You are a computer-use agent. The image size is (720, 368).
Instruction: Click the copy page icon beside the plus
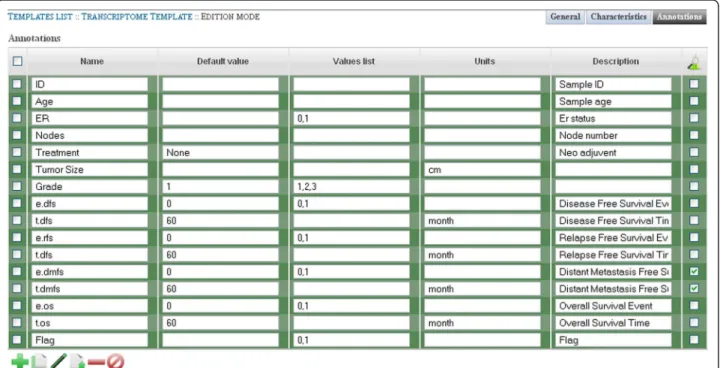coord(39,362)
